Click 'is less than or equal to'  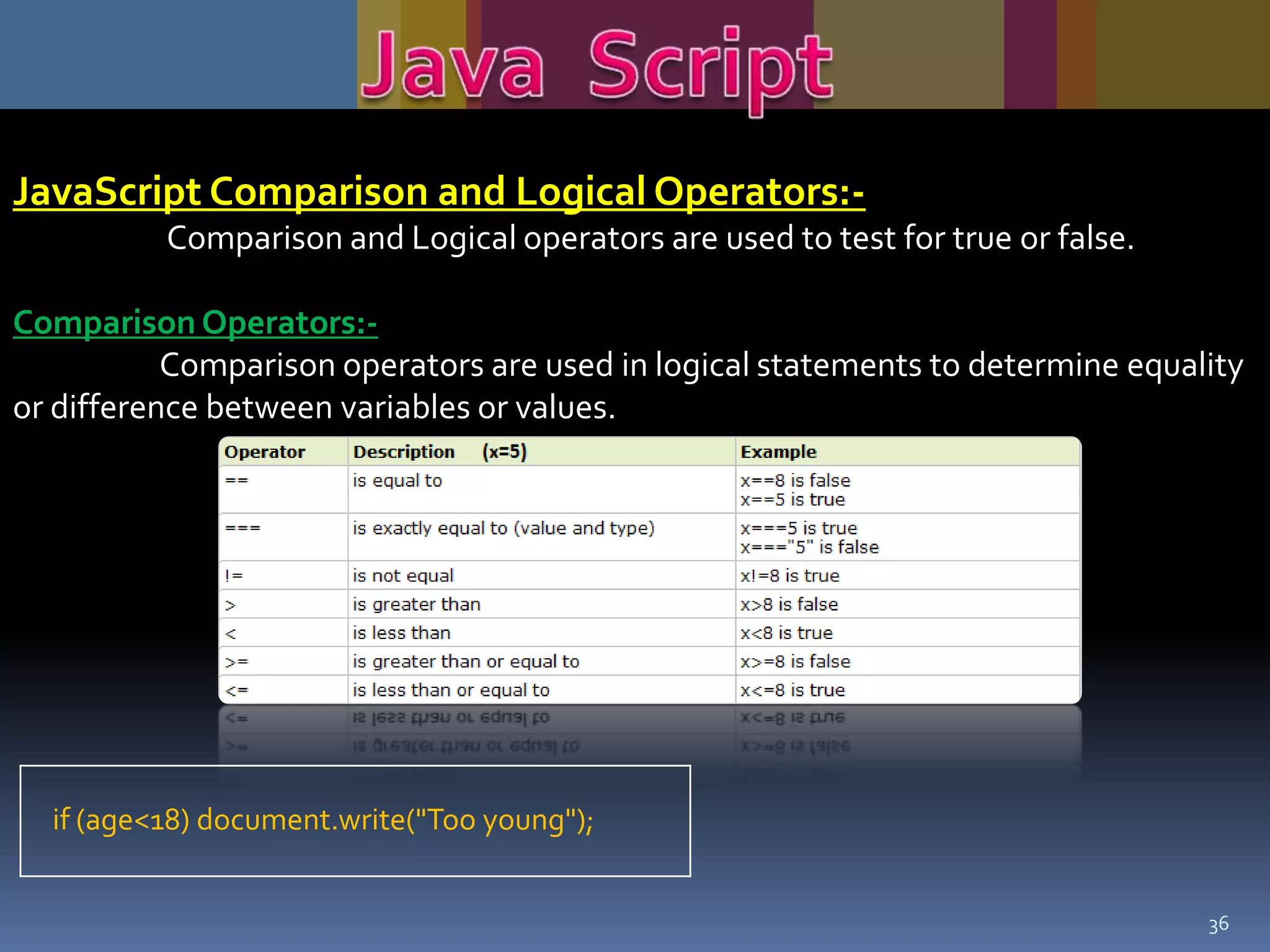[451, 690]
